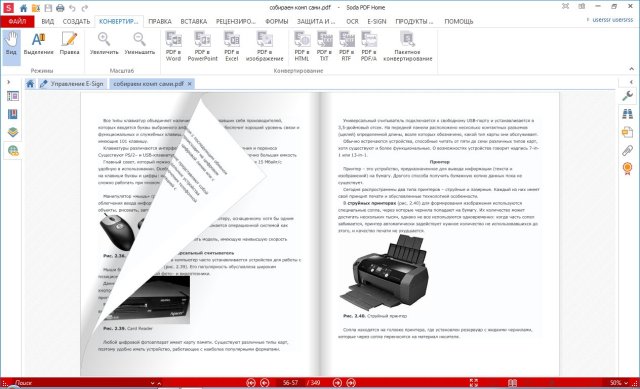Activate the Выделение selection mode

[x=38, y=44]
